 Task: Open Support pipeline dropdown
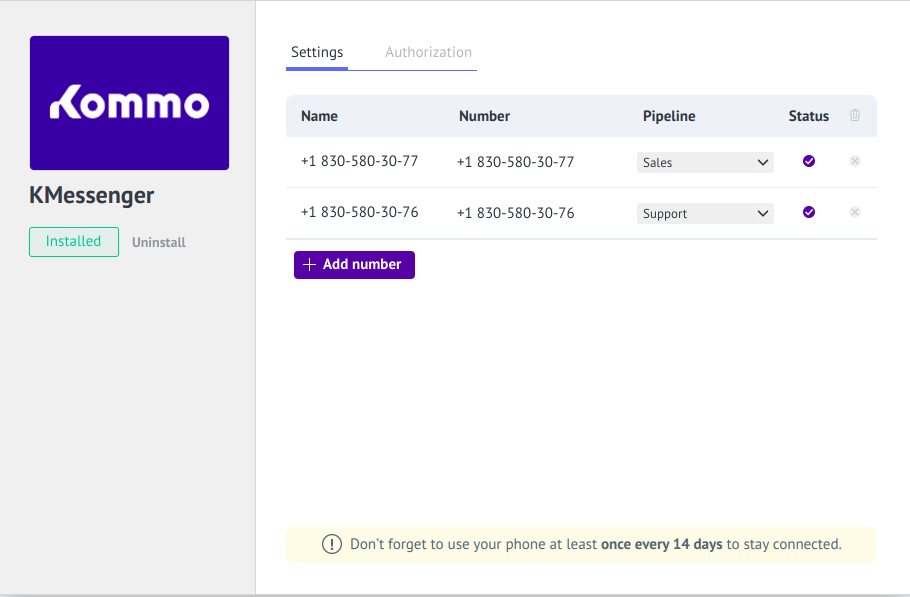click(705, 214)
